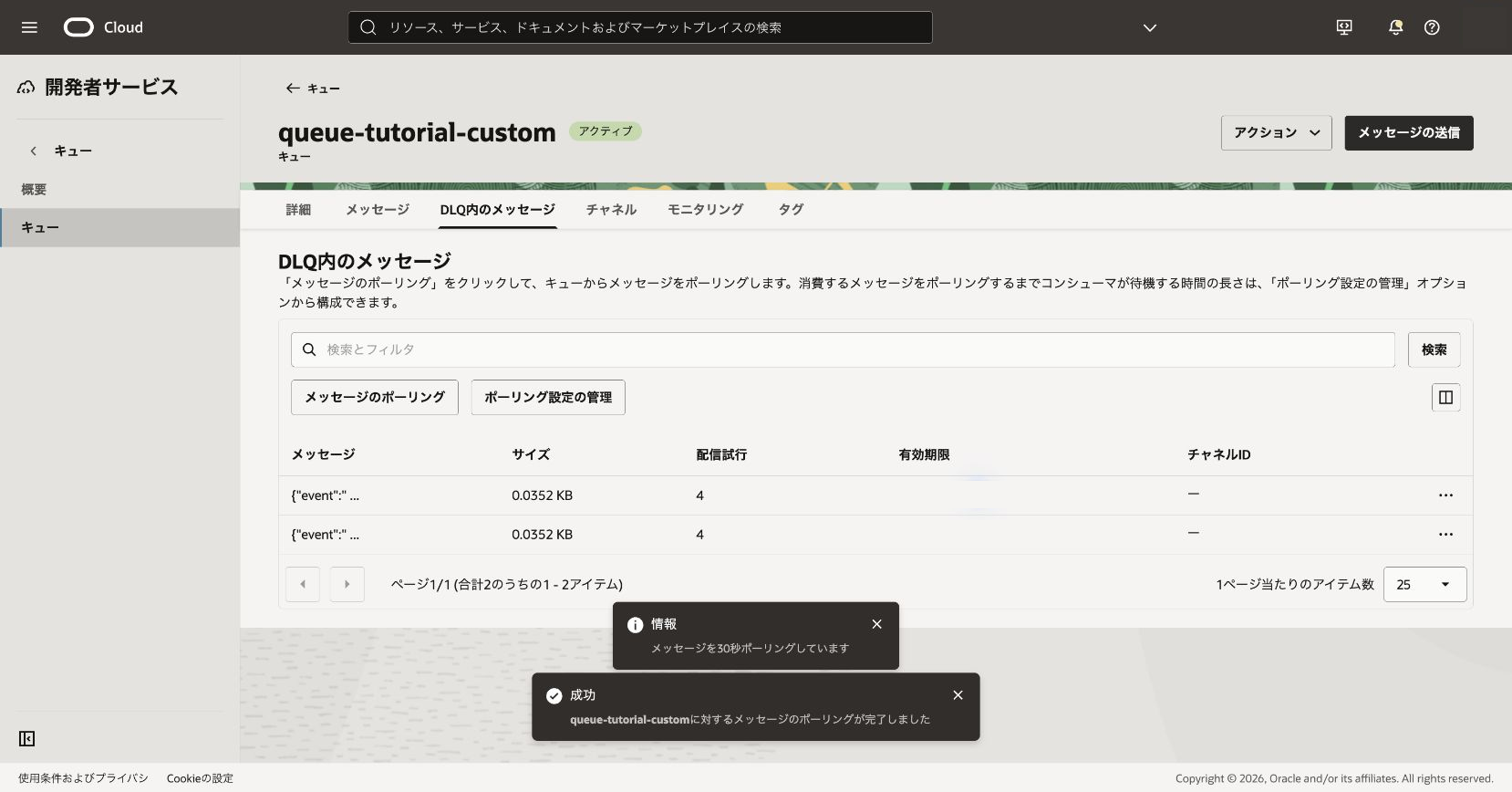The image size is (1512, 792).
Task: Open items per page dropdown showing 25
Action: tap(1424, 584)
